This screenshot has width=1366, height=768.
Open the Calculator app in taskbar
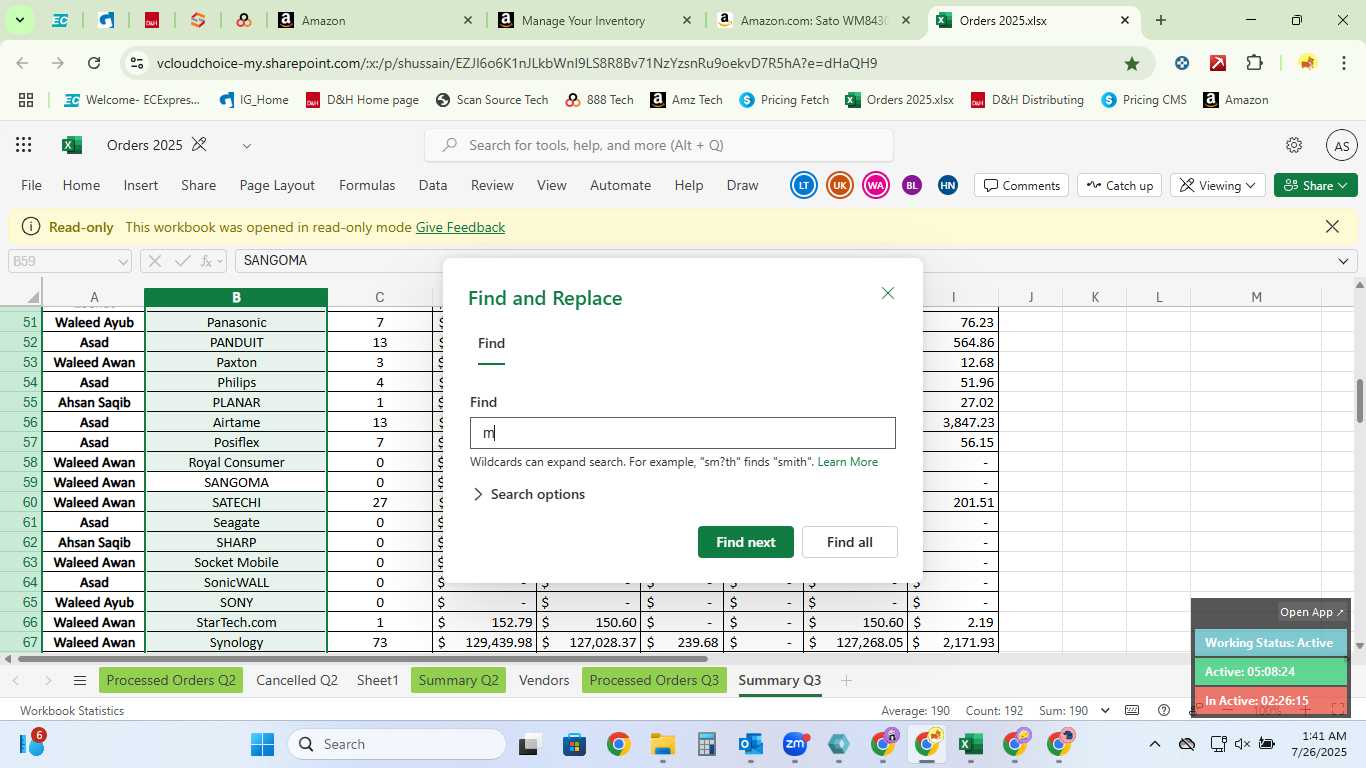point(707,744)
